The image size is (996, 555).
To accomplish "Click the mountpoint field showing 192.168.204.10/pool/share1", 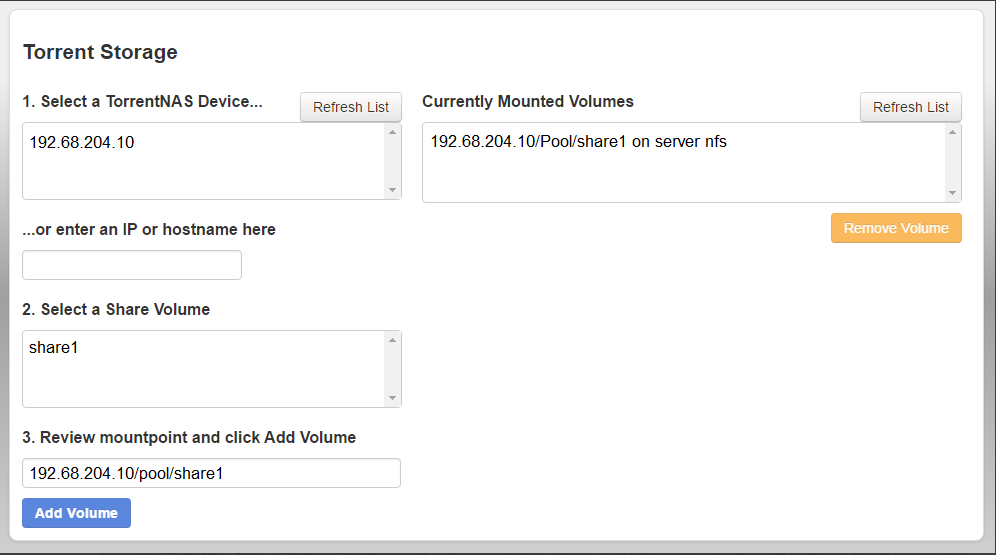I will (x=211, y=473).
